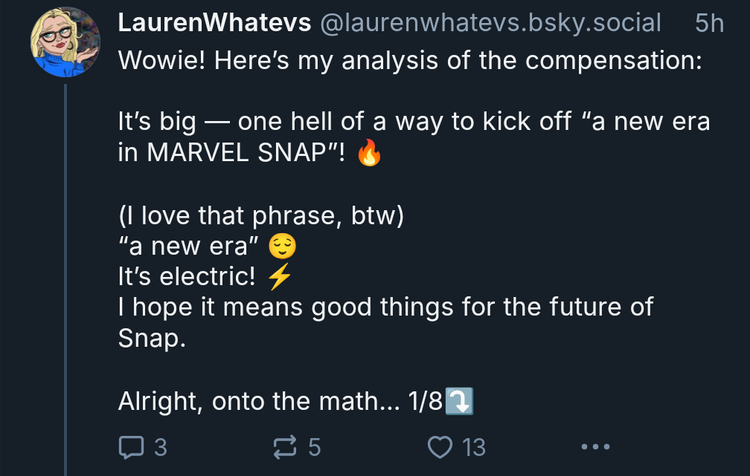Click the LaurenWhatevs display name
Image resolution: width=750 pixels, height=476 pixels.
click(214, 22)
